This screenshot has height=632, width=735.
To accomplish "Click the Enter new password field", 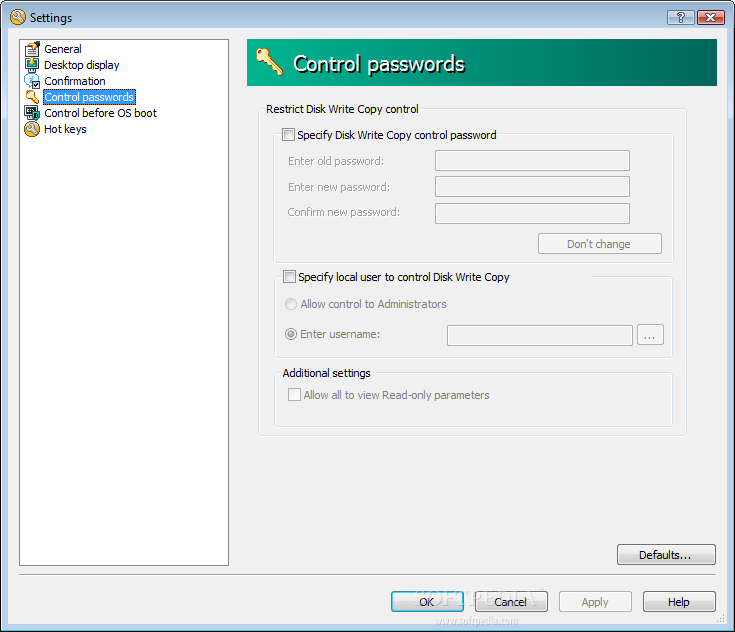I will click(x=532, y=186).
